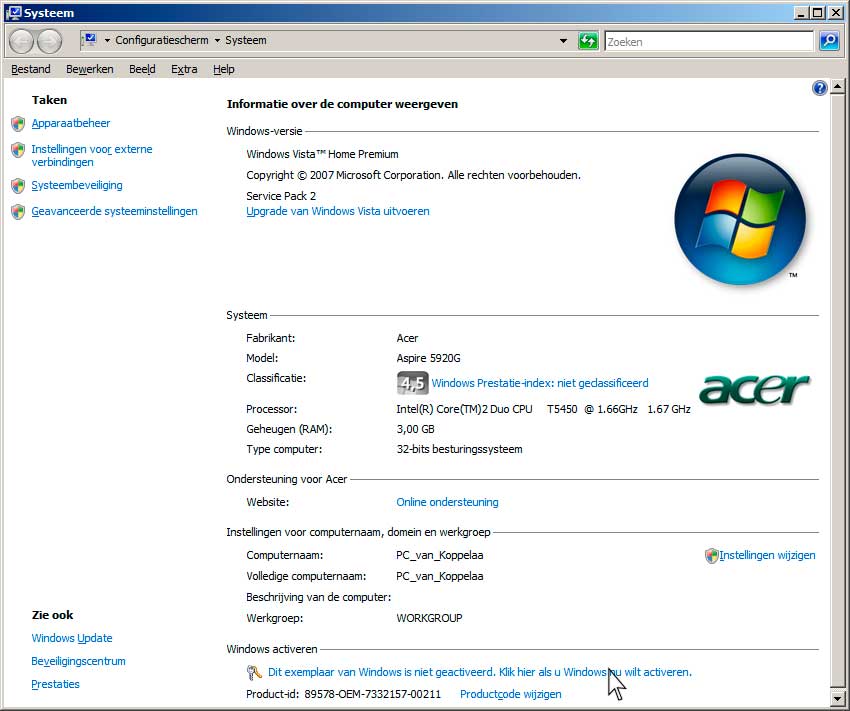The width and height of the screenshot is (850, 711).
Task: Click the shield icon beside Instellingen wijzigen
Action: [x=711, y=555]
